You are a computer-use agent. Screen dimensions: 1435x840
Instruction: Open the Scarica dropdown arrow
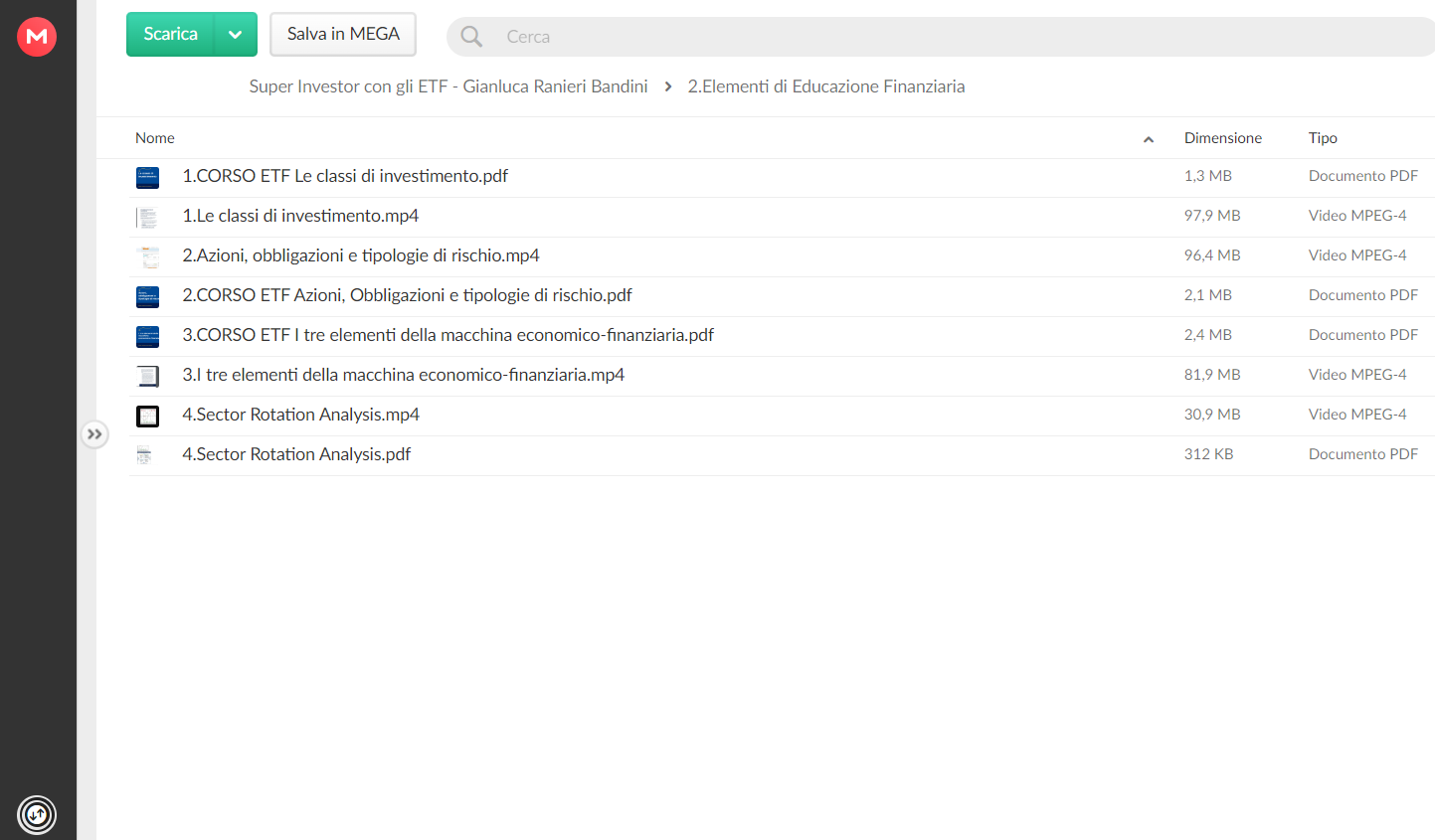[236, 35]
